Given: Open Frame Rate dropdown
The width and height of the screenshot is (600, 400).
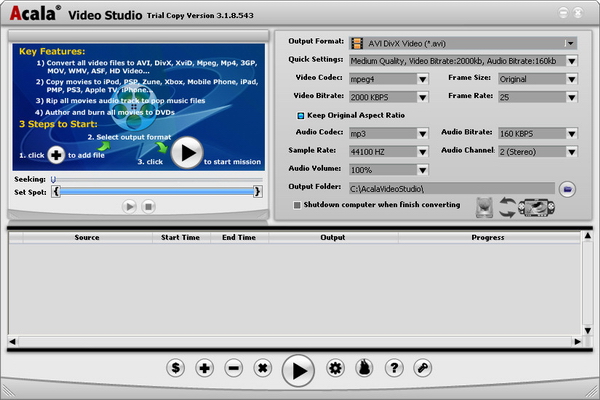Looking at the screenshot, I should click(572, 97).
